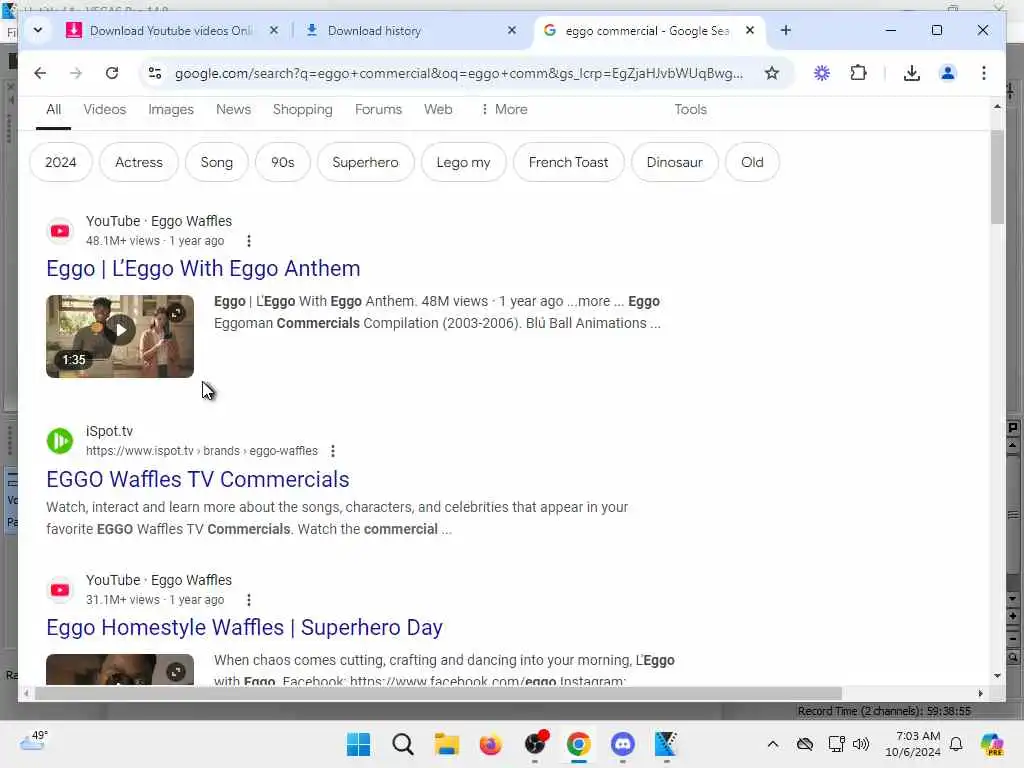Open the Shopping results filter
The image size is (1024, 768).
302,110
